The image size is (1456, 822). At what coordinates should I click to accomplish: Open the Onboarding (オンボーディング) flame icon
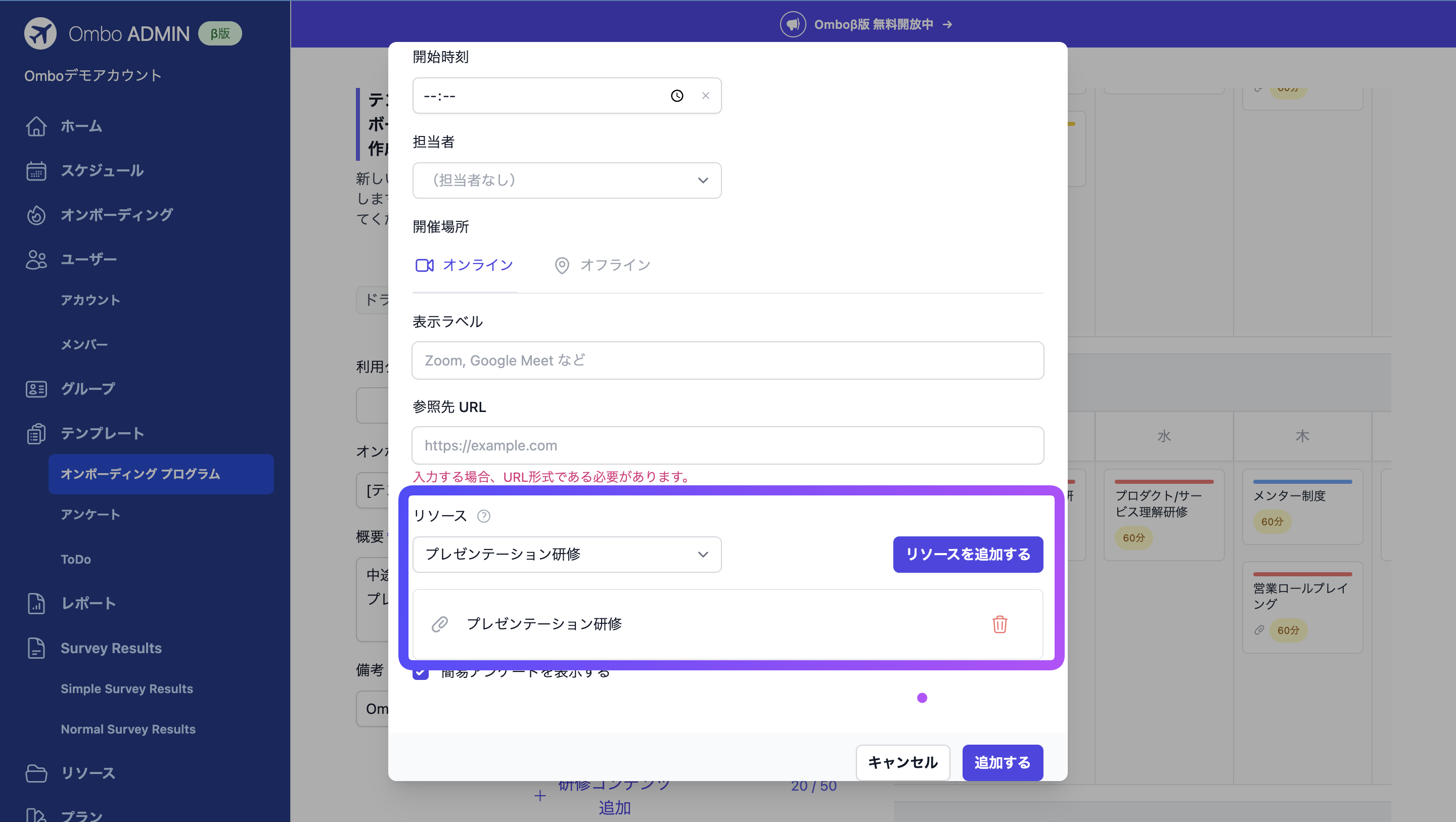click(36, 215)
